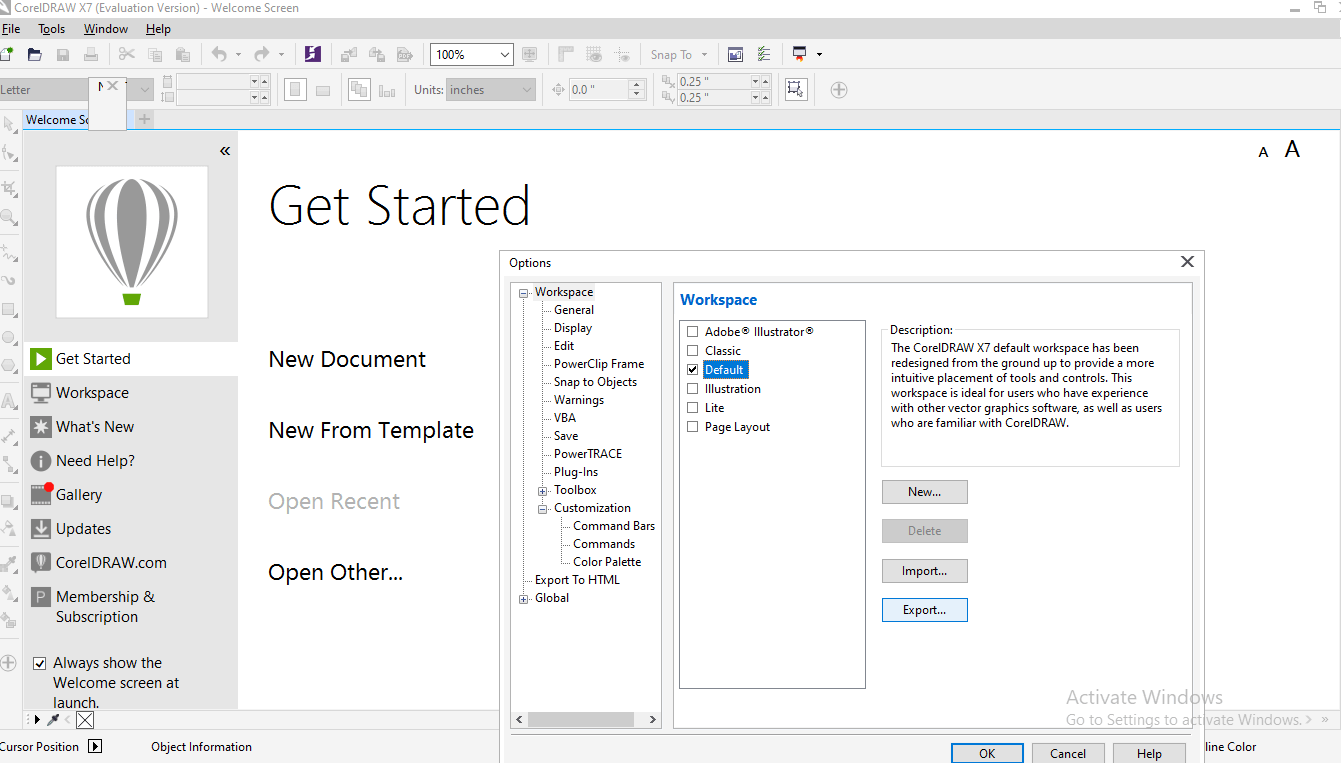1341x763 pixels.
Task: Click the Welcome Screen toolbar icon
Action: (736, 54)
